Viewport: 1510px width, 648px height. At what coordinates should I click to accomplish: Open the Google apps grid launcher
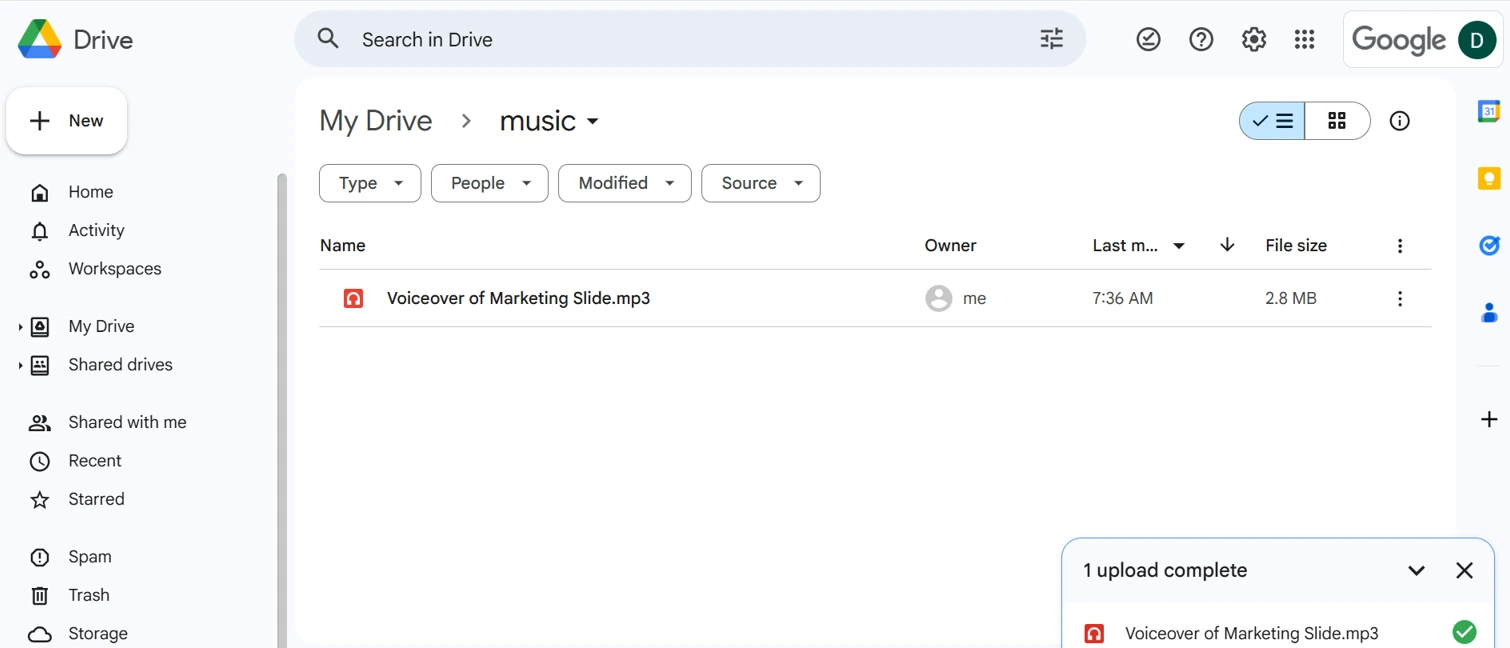[1304, 39]
